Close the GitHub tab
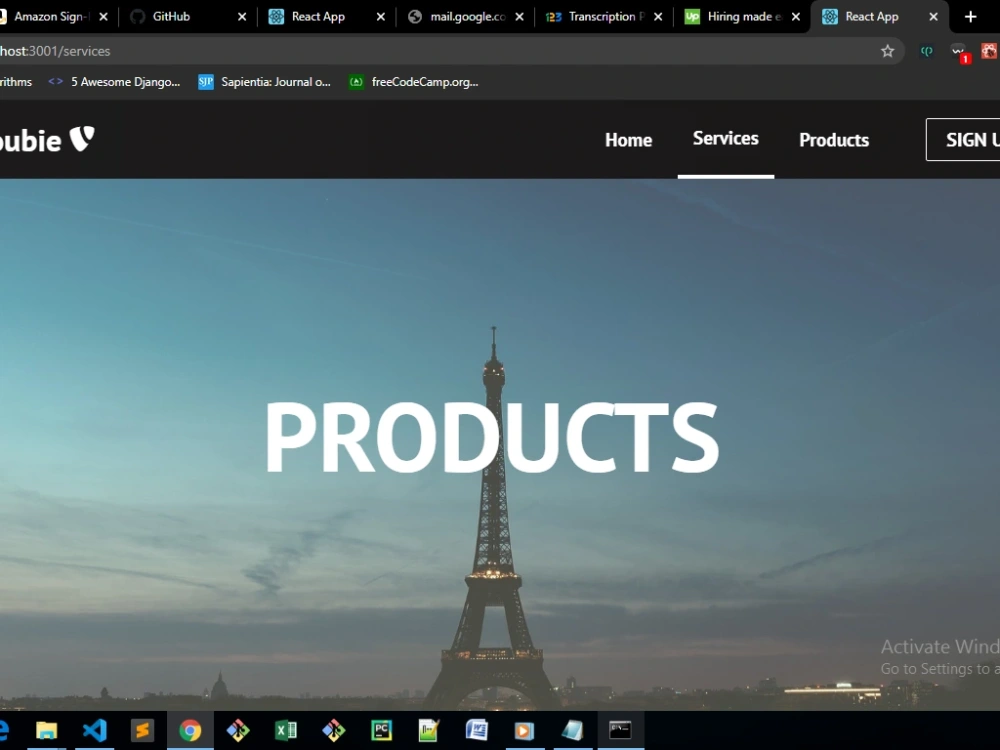 [242, 17]
